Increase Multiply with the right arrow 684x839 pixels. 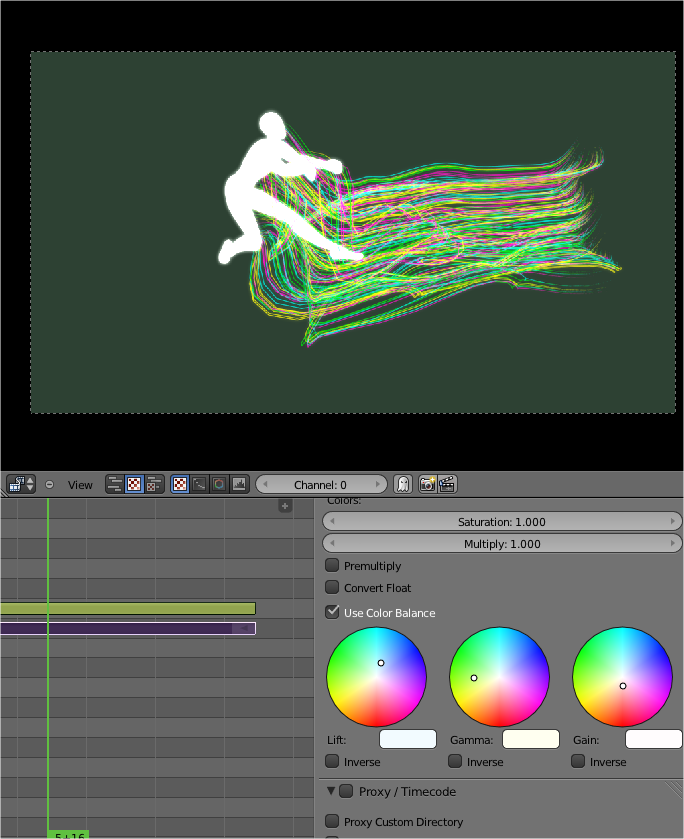pos(673,544)
